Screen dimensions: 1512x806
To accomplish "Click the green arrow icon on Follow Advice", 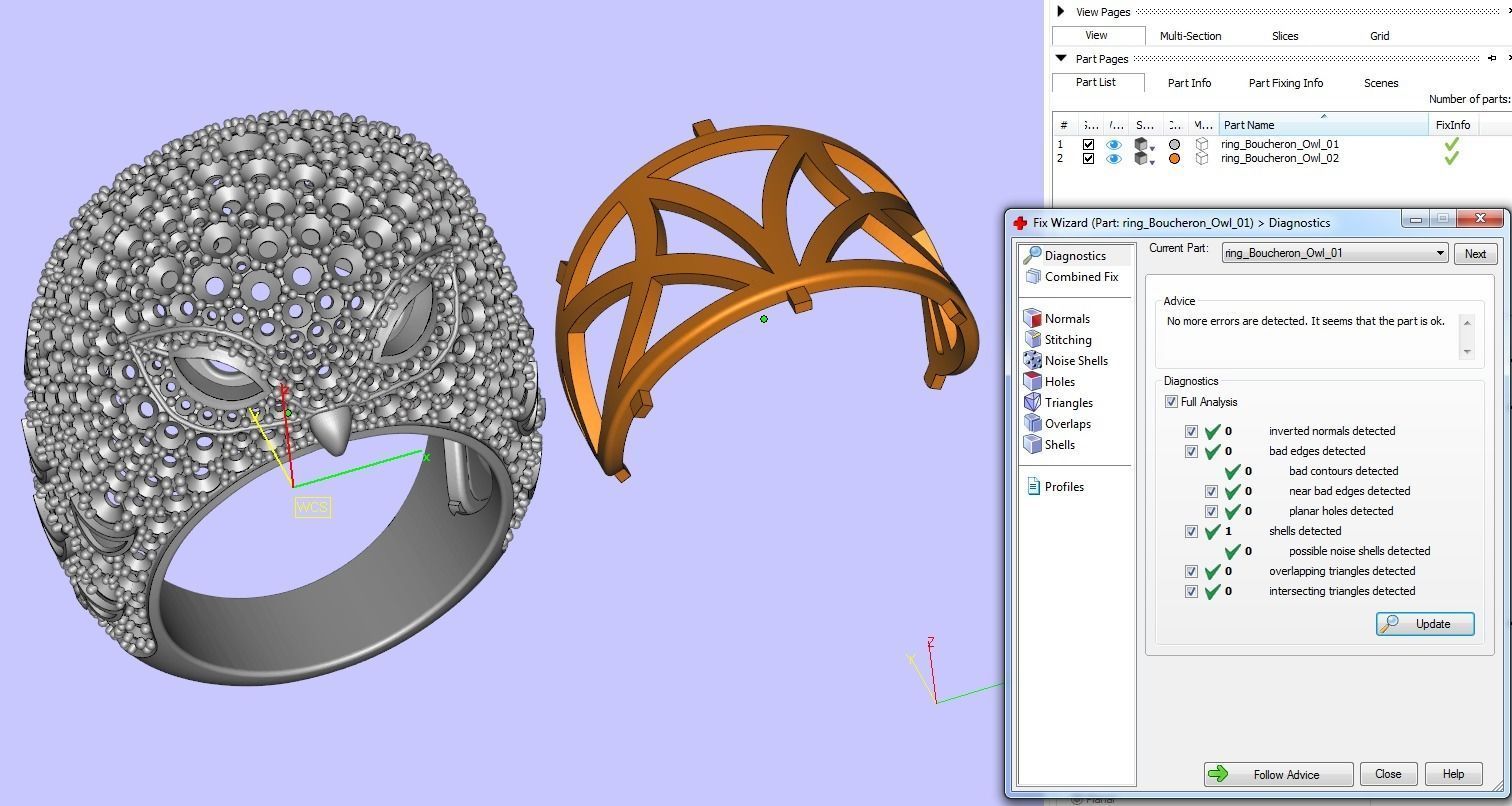I will pyautogui.click(x=1218, y=774).
